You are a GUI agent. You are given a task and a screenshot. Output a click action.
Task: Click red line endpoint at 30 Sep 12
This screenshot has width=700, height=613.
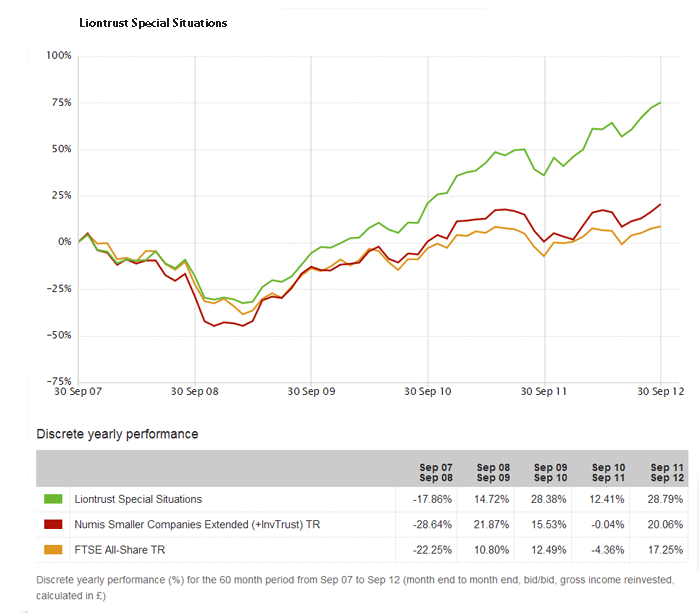point(660,204)
